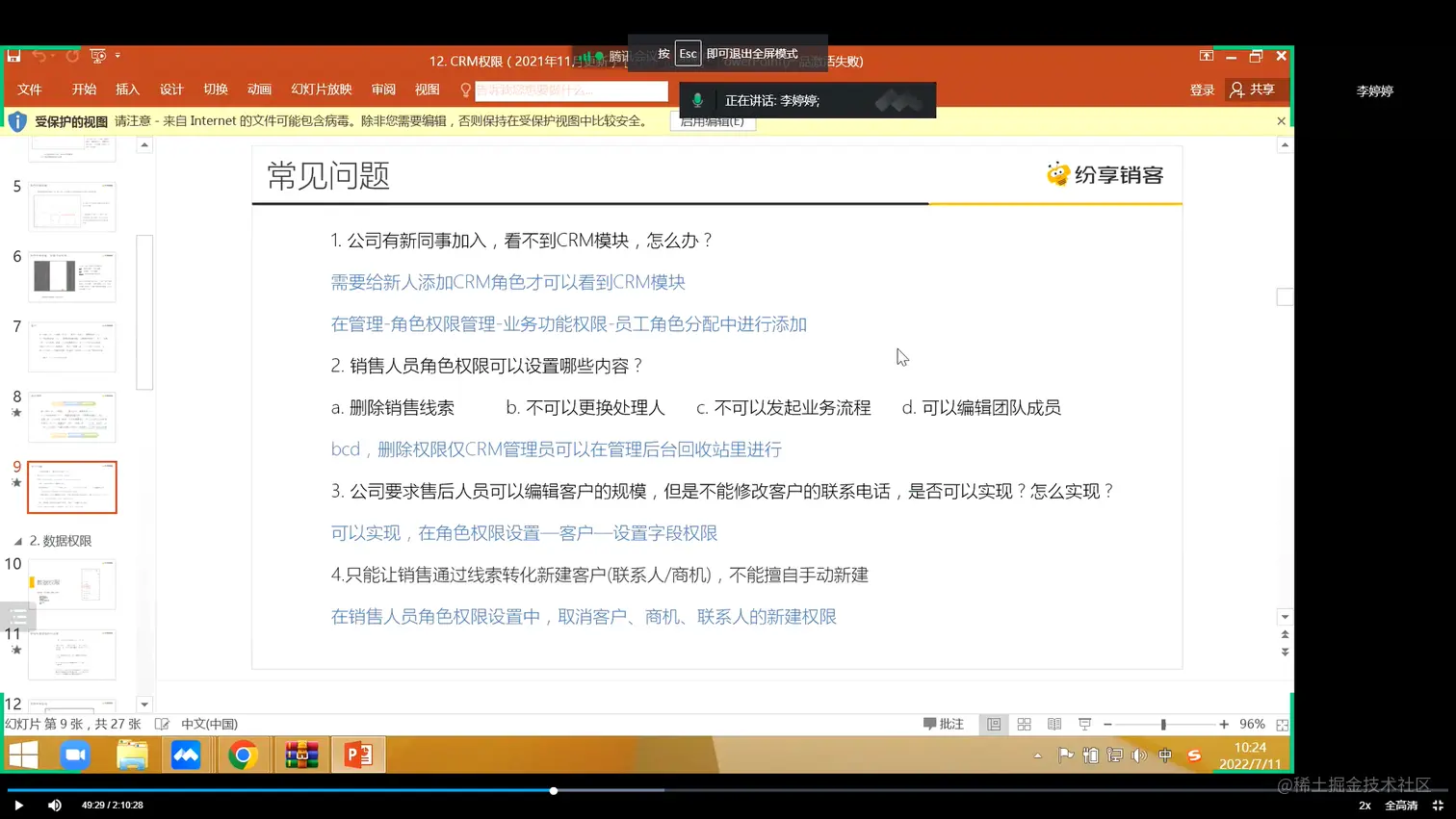Open the 文件 menu

pyautogui.click(x=30, y=90)
